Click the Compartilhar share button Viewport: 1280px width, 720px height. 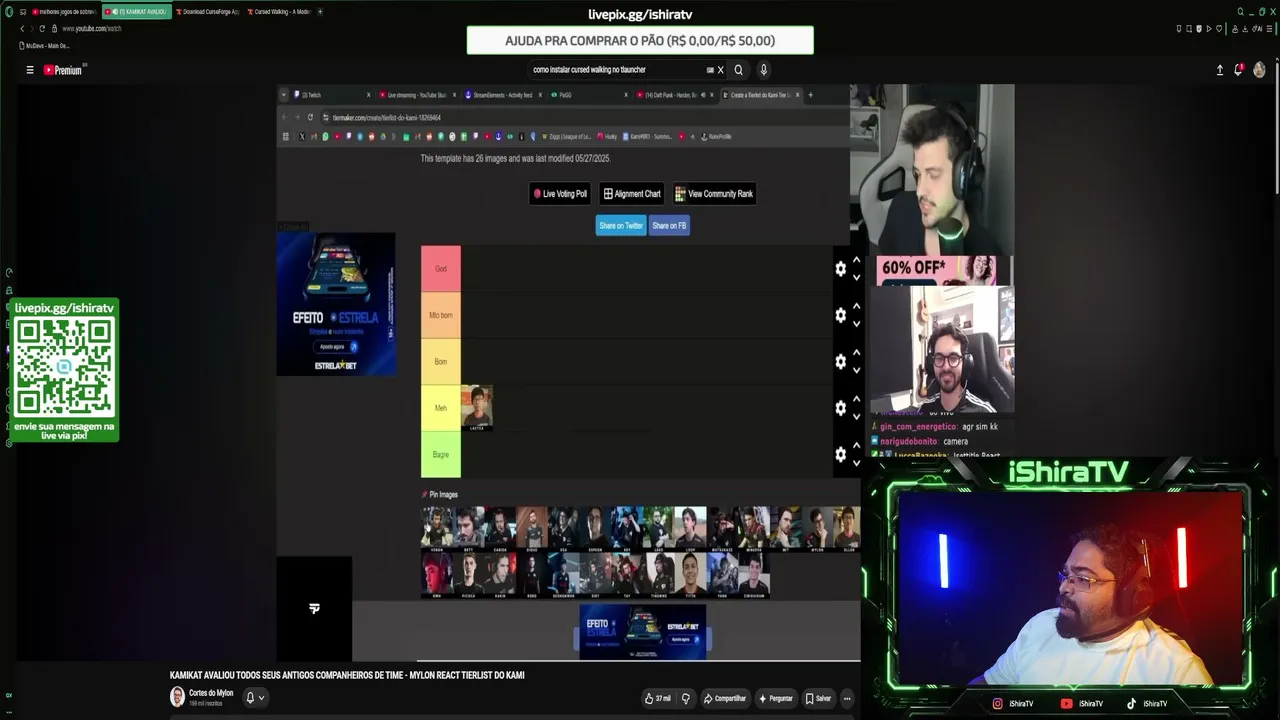click(725, 699)
